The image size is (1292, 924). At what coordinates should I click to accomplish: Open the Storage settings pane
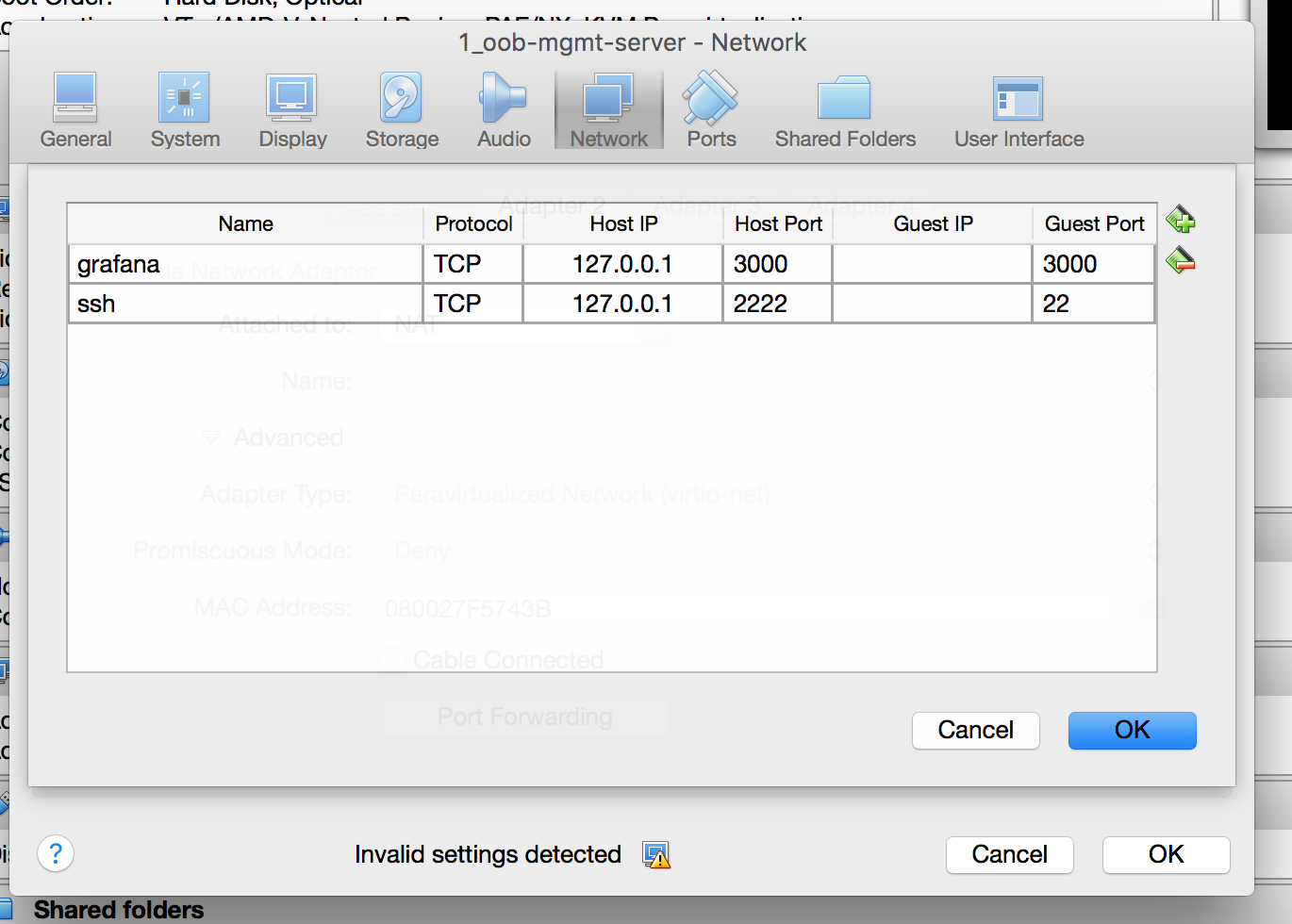coord(402,110)
